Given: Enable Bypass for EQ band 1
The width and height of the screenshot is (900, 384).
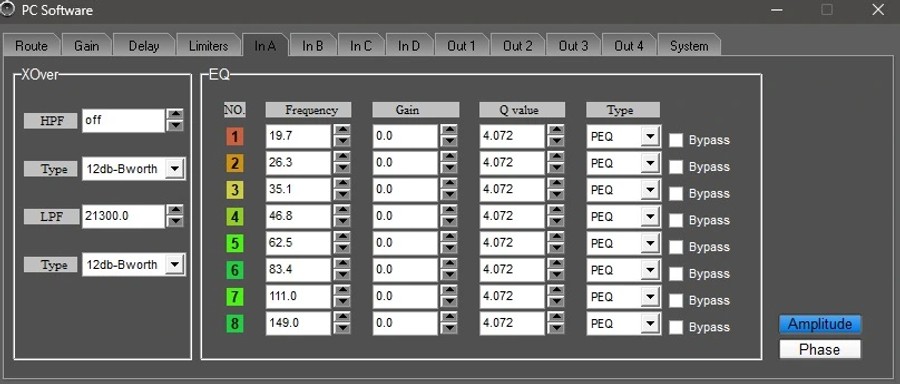Looking at the screenshot, I should pyautogui.click(x=676, y=140).
